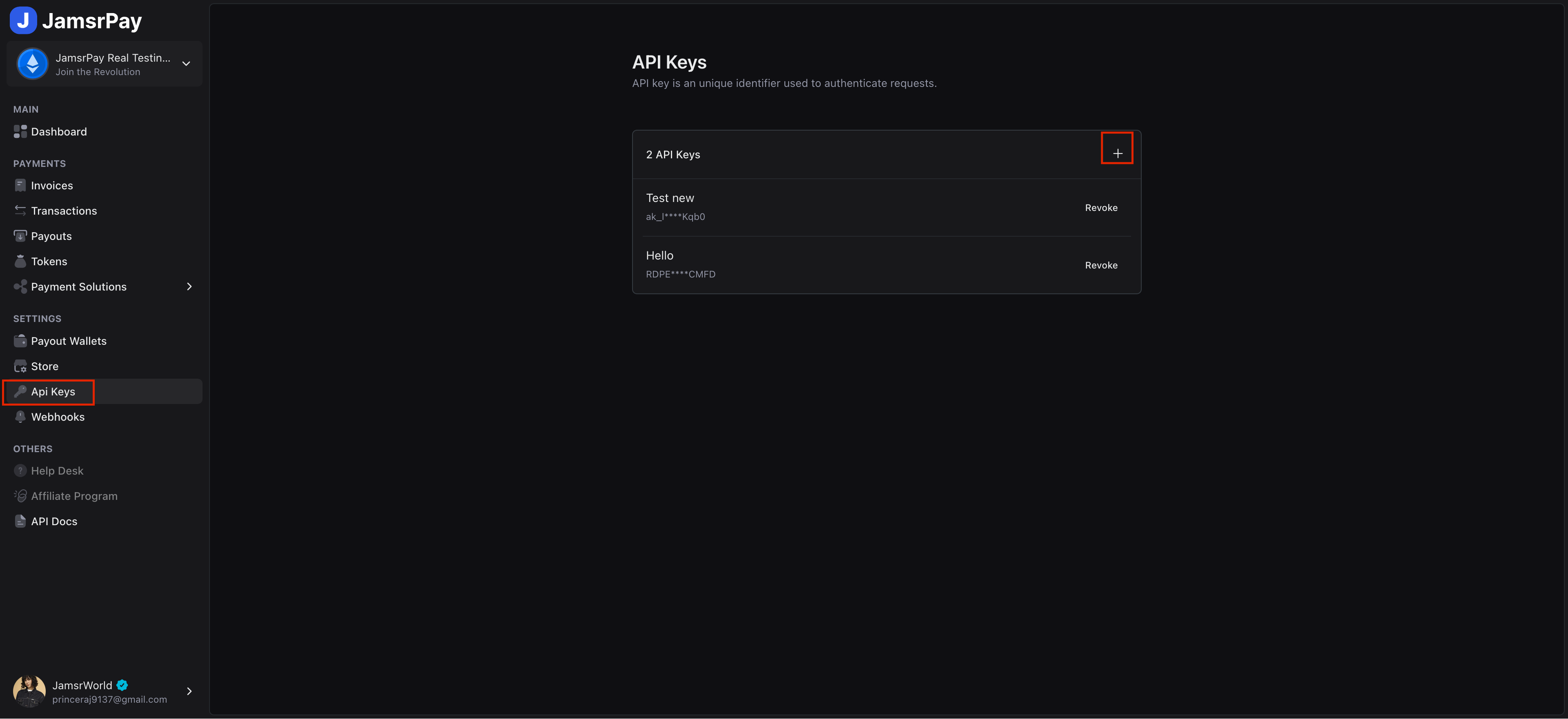The width and height of the screenshot is (1568, 719).
Task: Click the Tokens bag icon
Action: [x=20, y=262]
